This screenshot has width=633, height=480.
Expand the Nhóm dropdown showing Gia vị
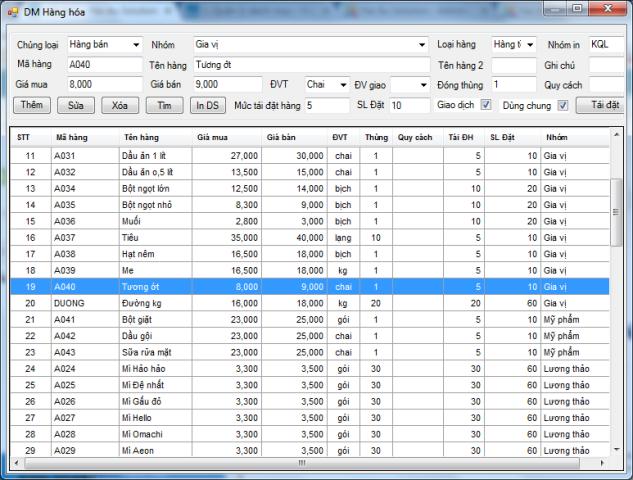[422, 44]
